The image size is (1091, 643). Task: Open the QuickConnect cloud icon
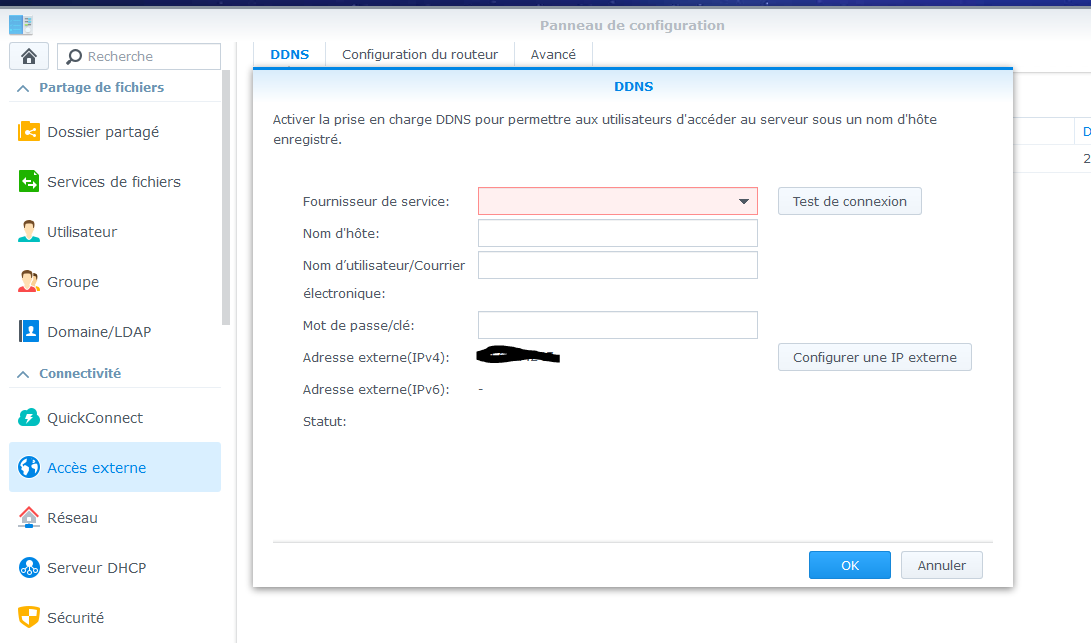(29, 418)
